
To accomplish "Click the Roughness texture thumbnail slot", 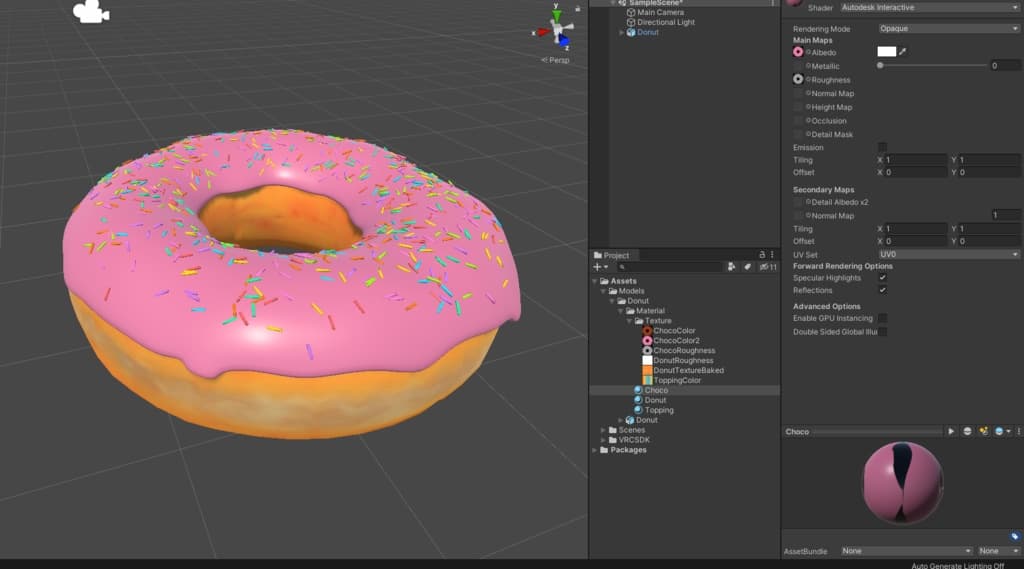I will pyautogui.click(x=798, y=79).
